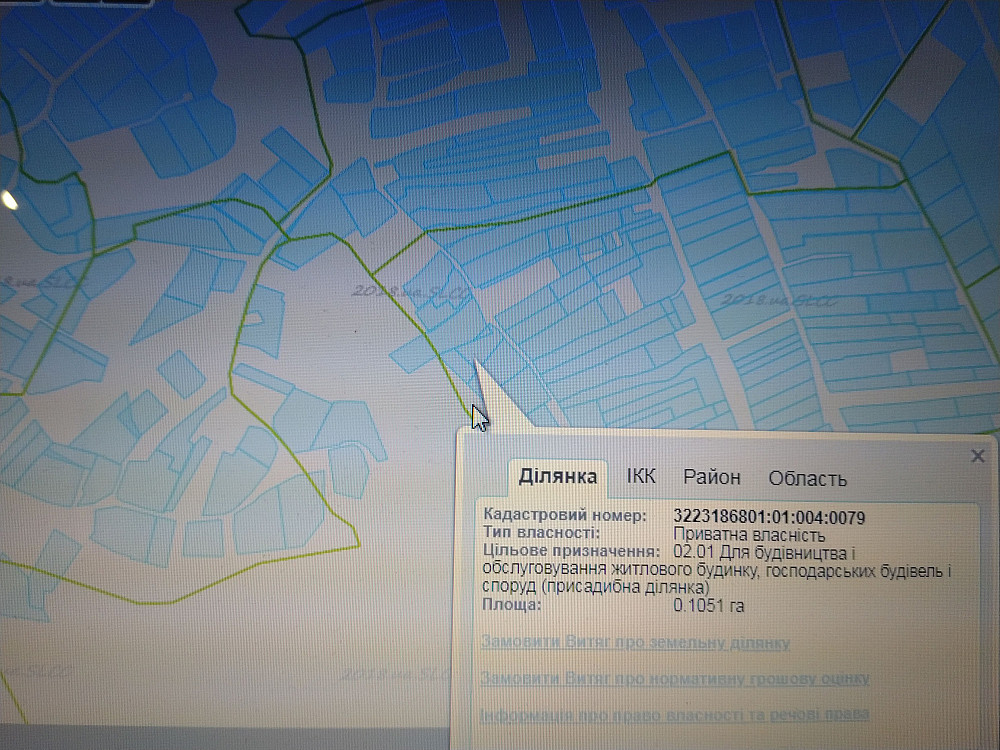Screen dimensions: 1000x750
Task: Open Замовити Витяг про земельну ділянку link
Action: 635,643
